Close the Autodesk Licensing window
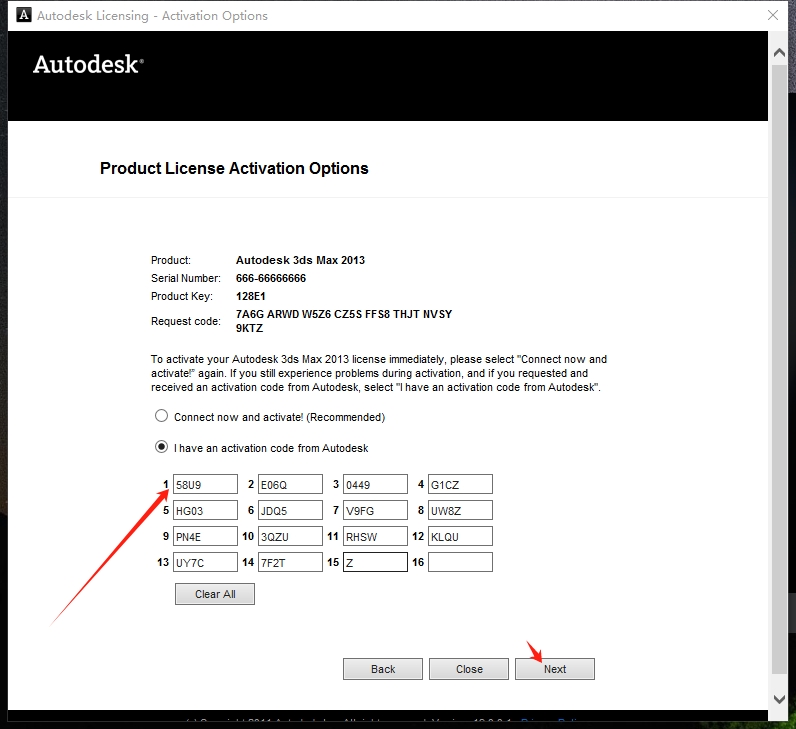 tap(773, 16)
